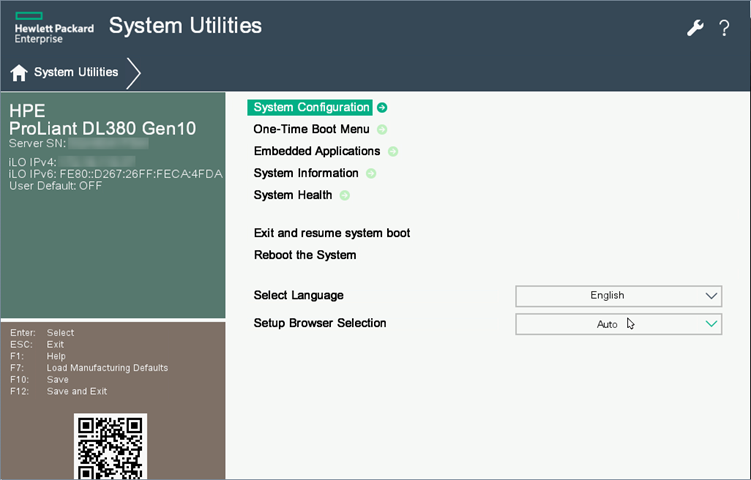Click the wrench settings icon
The height and width of the screenshot is (480, 751).
pos(695,28)
